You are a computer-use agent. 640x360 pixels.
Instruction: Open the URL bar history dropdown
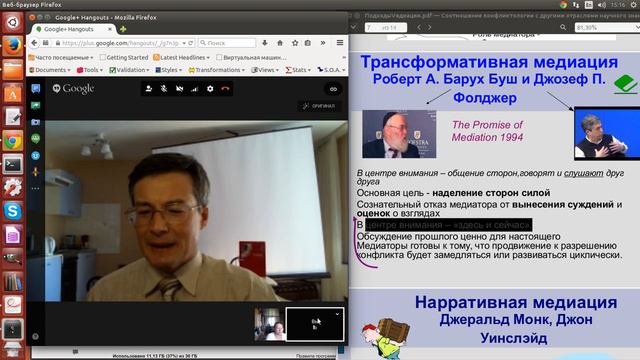coord(184,43)
